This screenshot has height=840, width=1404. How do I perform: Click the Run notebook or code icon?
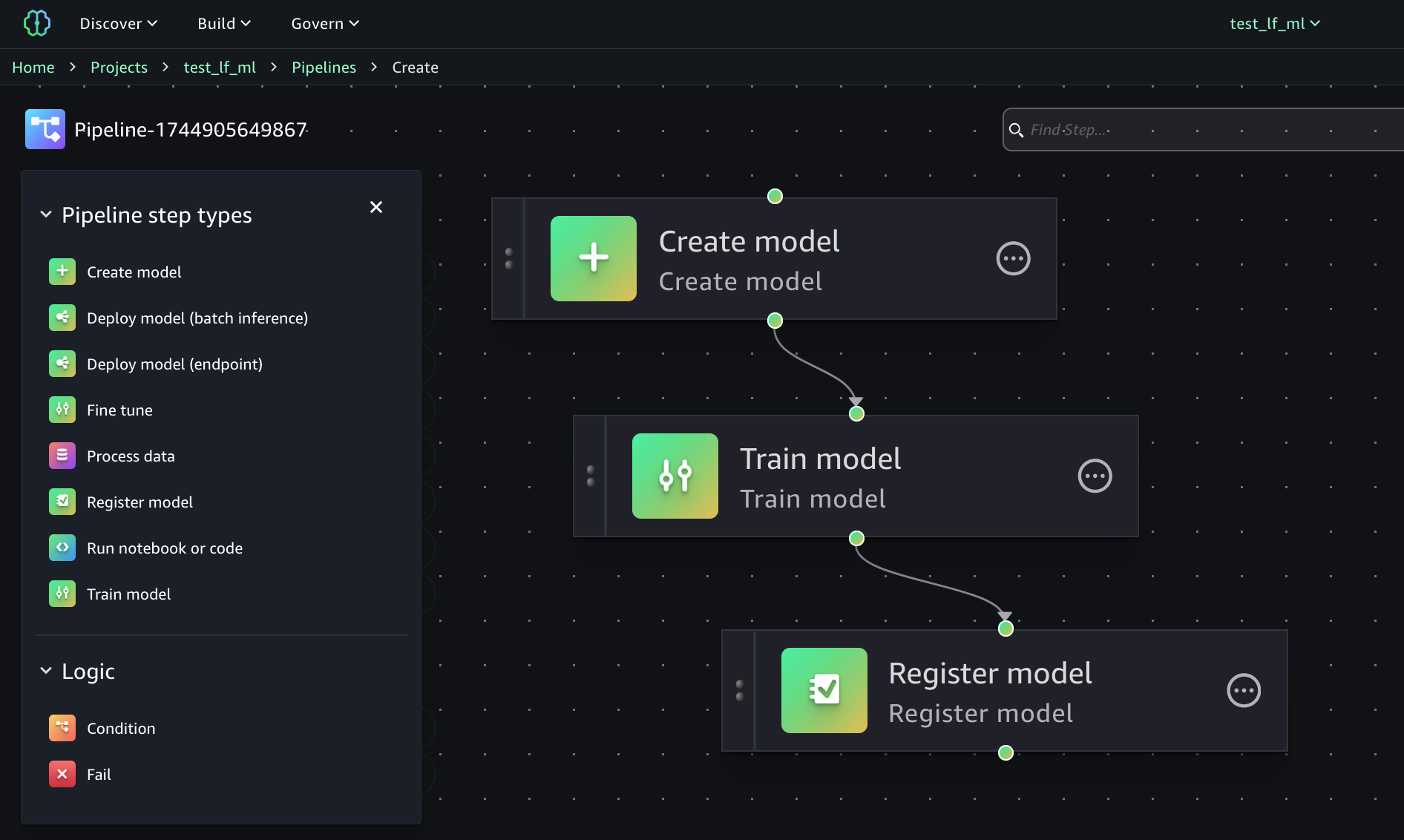pyautogui.click(x=62, y=548)
